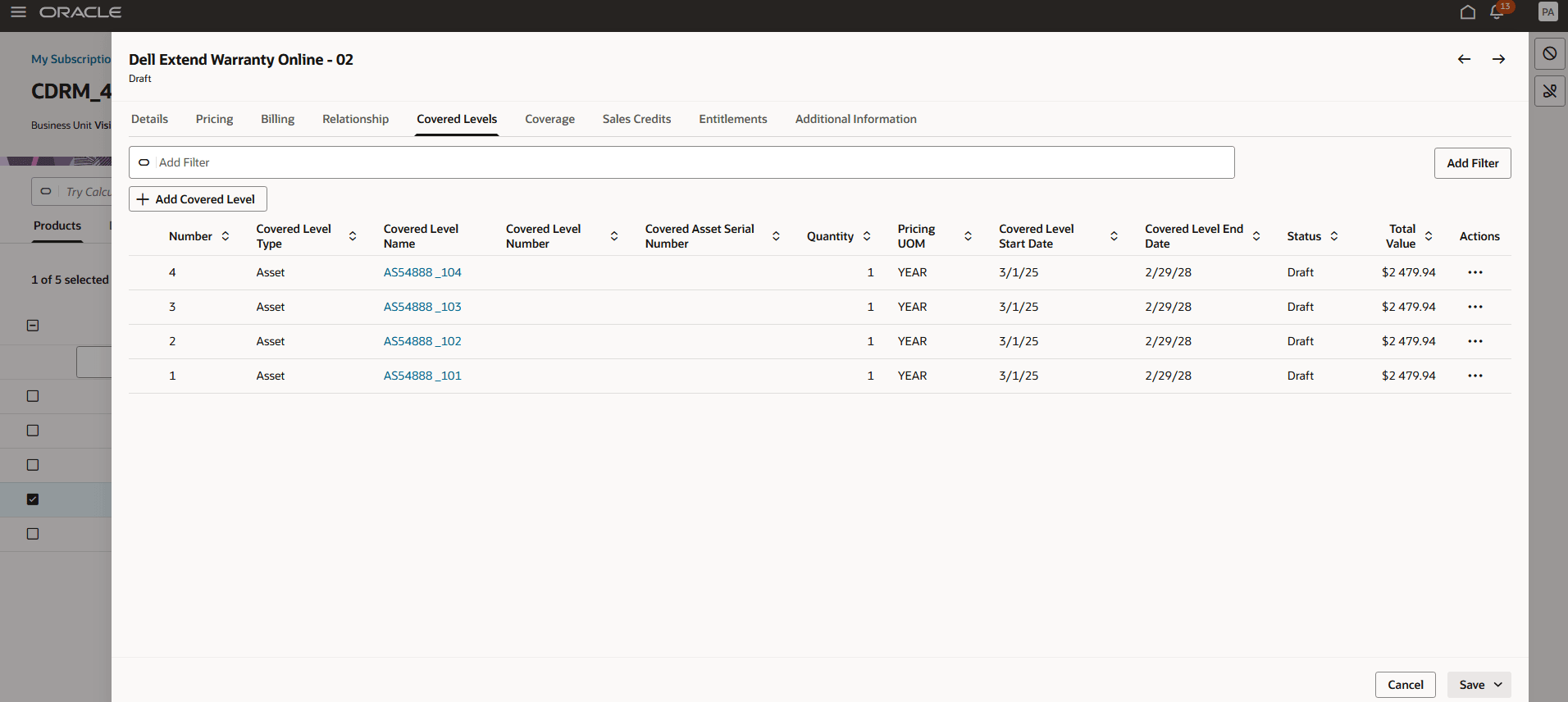Sort by Covered Asset Serial Number column
Viewport: 1568px width, 702px height.
point(776,236)
